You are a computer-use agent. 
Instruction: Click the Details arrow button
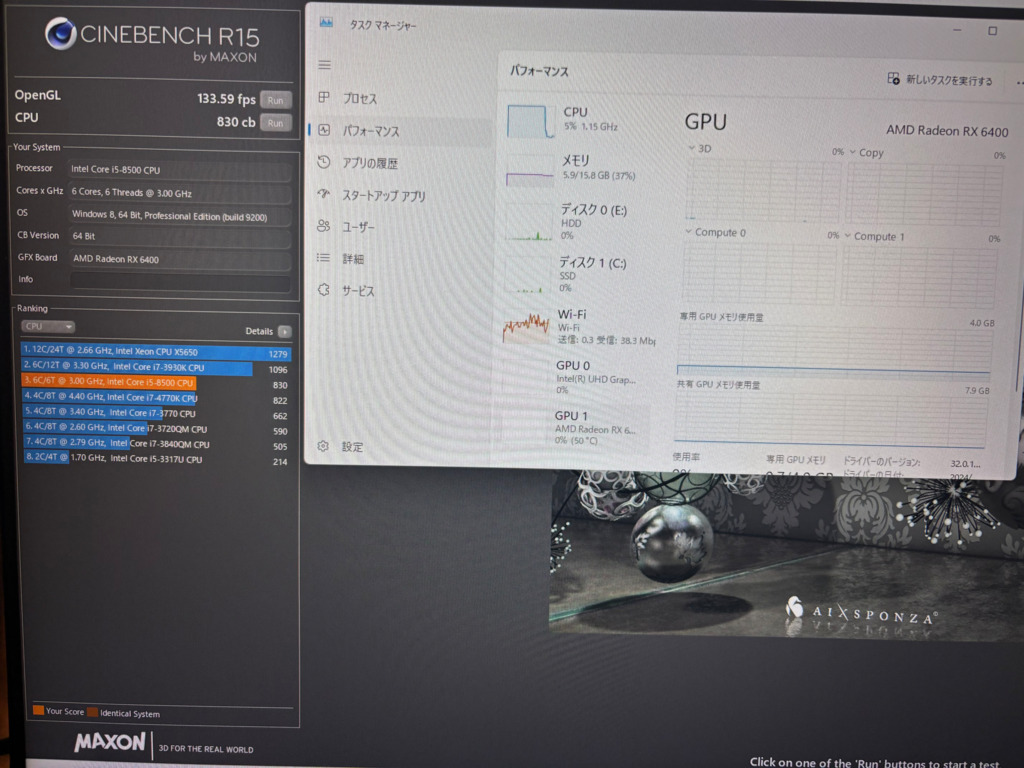point(285,332)
